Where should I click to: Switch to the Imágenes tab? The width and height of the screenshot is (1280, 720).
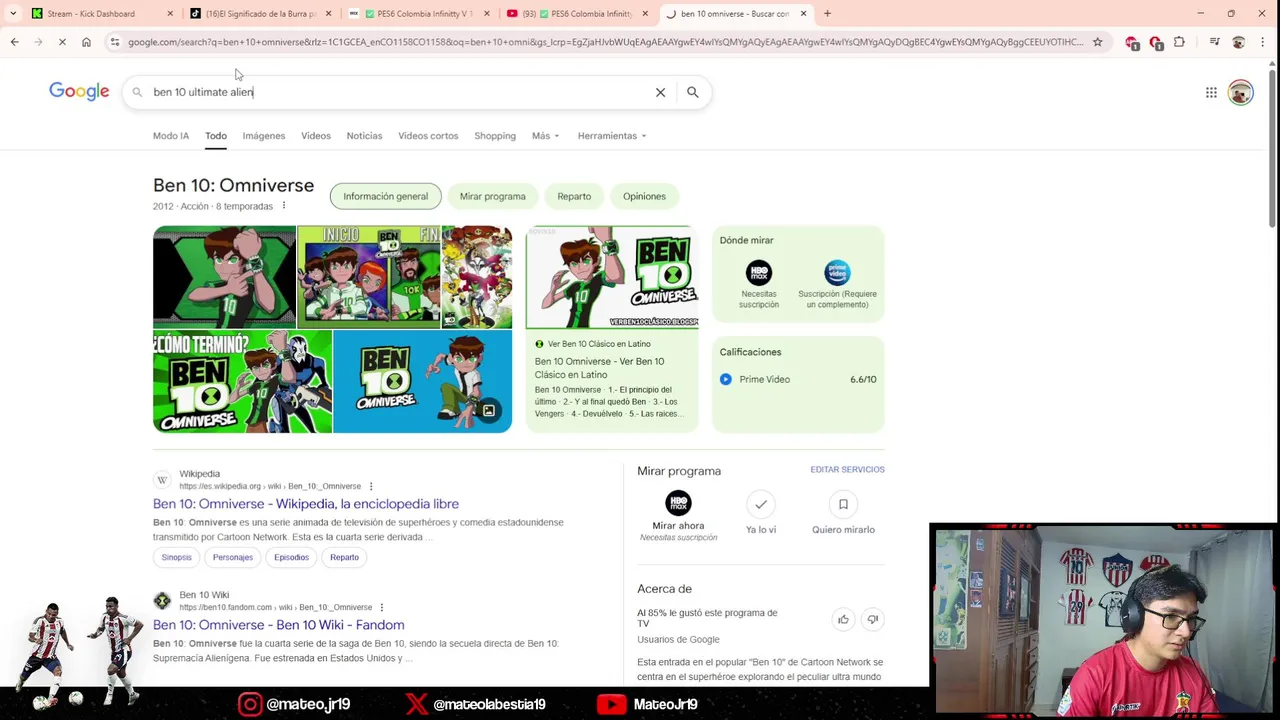coord(264,136)
